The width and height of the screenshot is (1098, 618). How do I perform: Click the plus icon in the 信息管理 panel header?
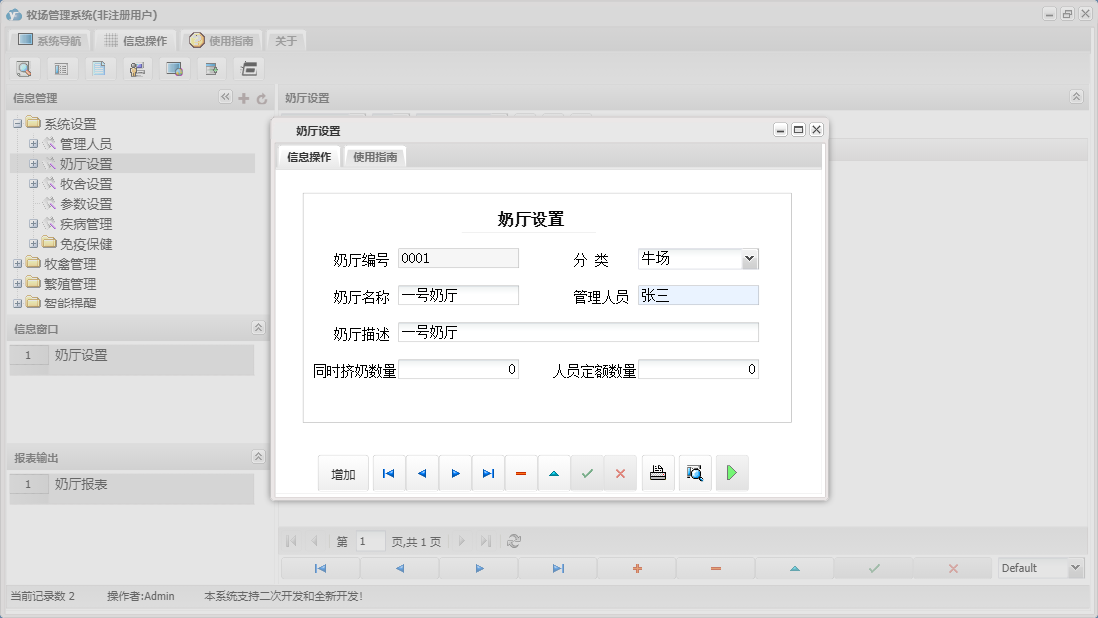tap(244, 98)
